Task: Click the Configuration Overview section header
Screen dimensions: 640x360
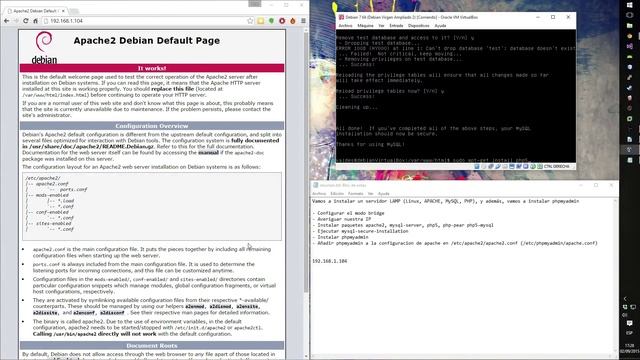Action: (152, 126)
